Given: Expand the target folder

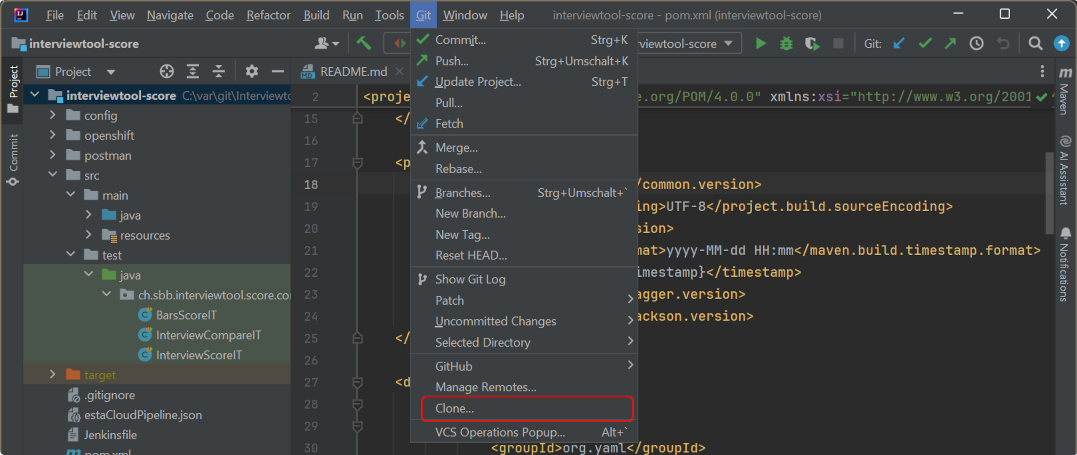Looking at the screenshot, I should tap(52, 375).
